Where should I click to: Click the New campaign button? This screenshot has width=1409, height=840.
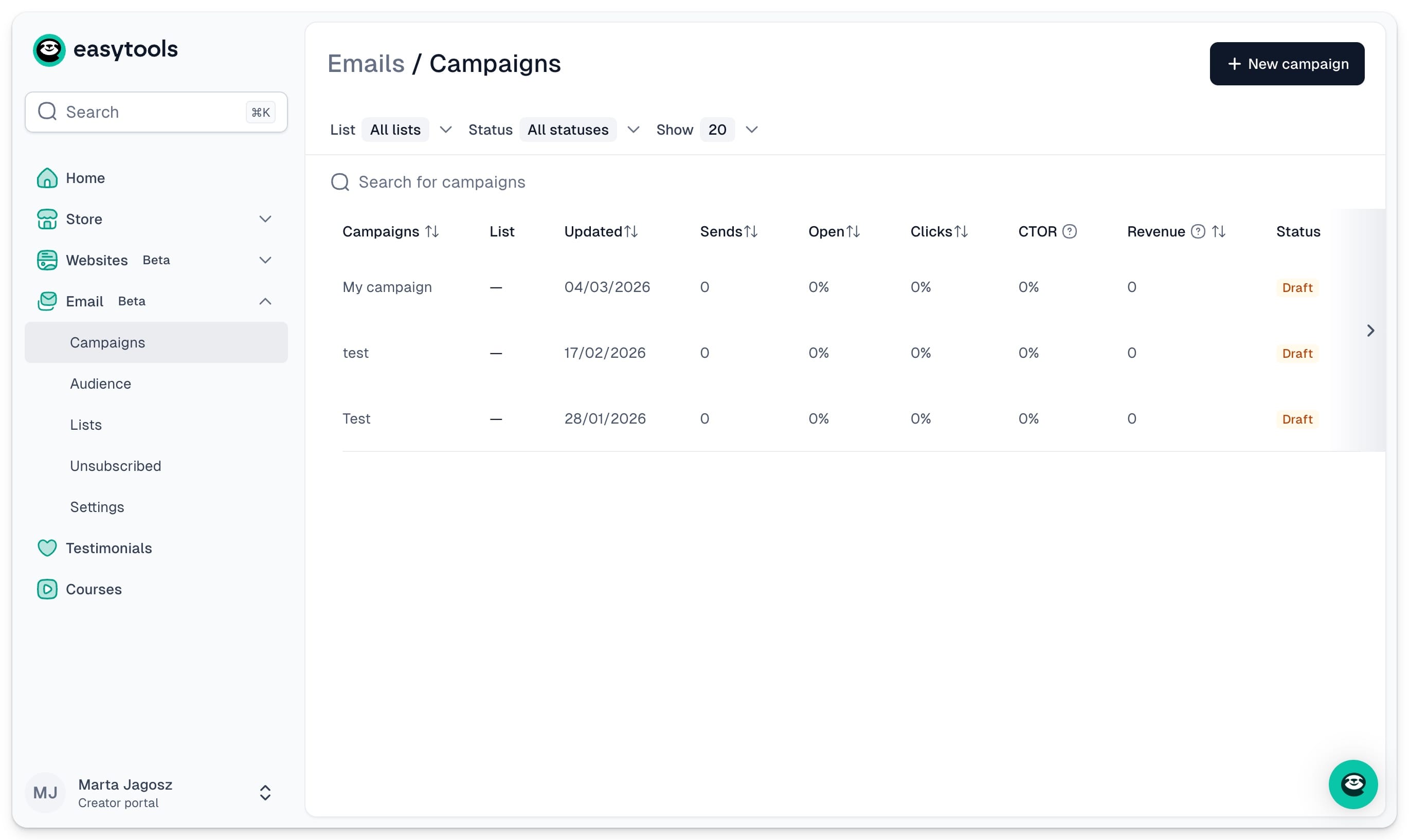click(x=1286, y=64)
